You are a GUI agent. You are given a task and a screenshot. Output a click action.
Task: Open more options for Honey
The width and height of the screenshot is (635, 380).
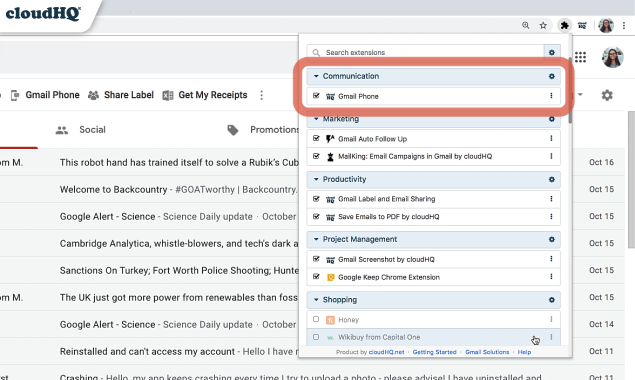point(551,319)
